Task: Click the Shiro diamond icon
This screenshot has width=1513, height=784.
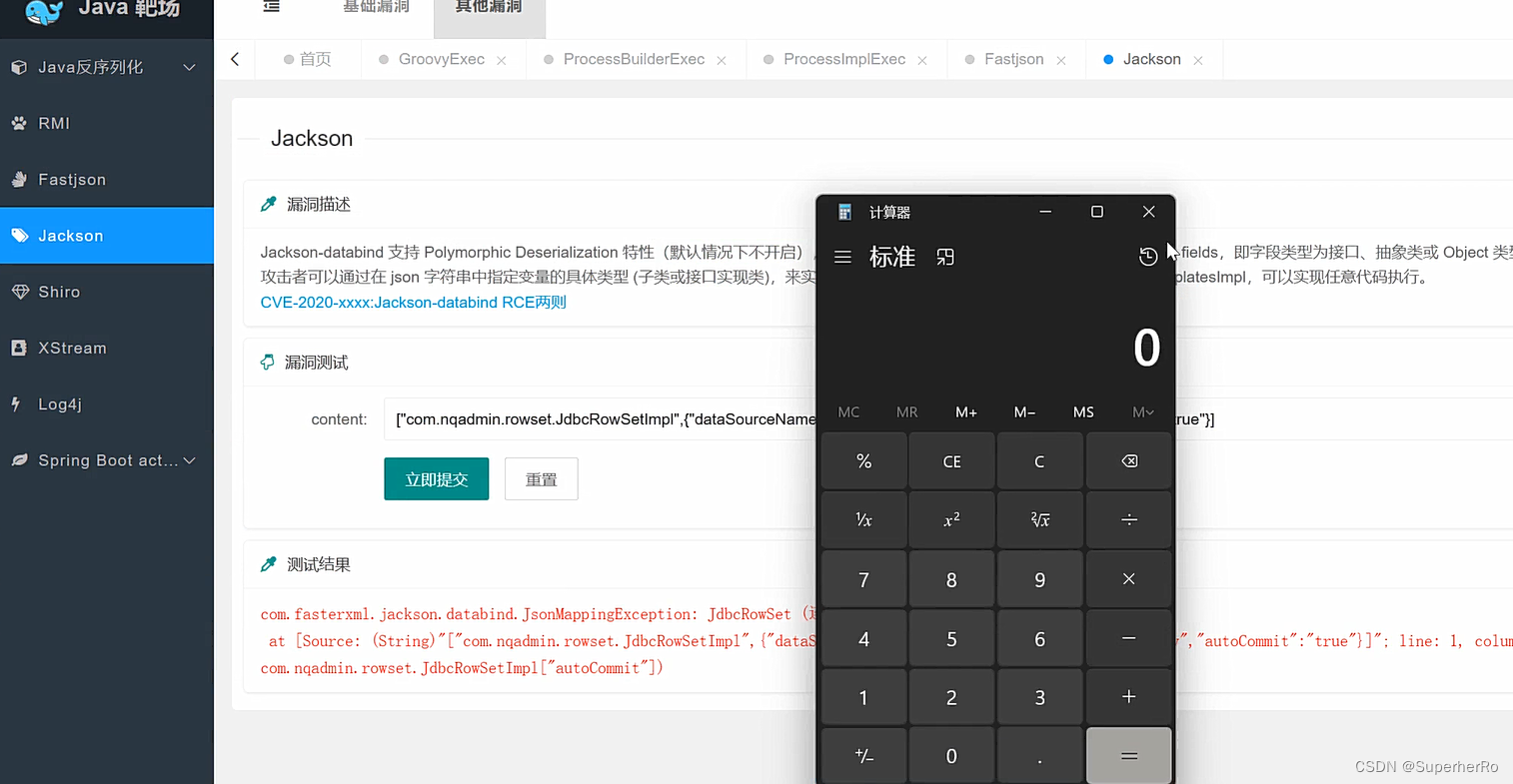Action: (19, 292)
